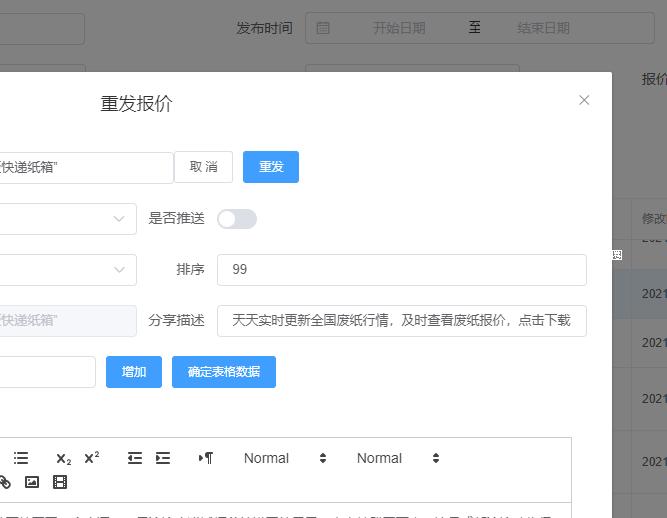The height and width of the screenshot is (518, 667).
Task: Insert a video via editor toolbar
Action: coord(60,482)
